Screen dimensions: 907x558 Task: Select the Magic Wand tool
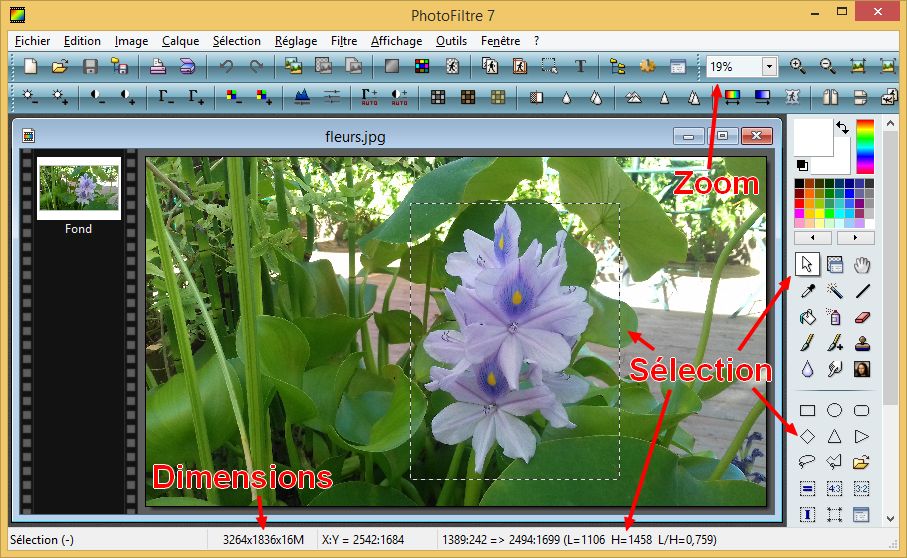[834, 291]
